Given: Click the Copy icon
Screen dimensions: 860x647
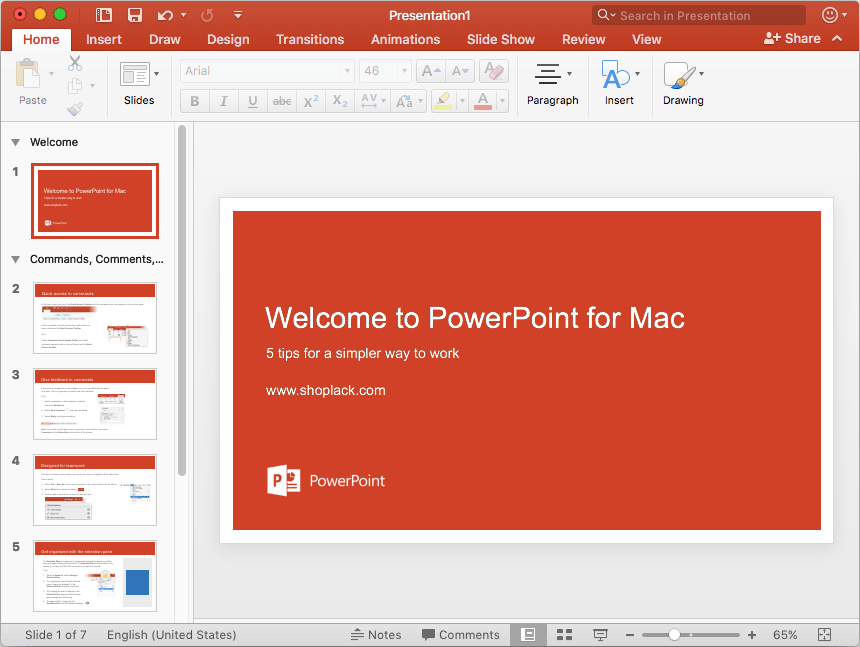Looking at the screenshot, I should (75, 86).
